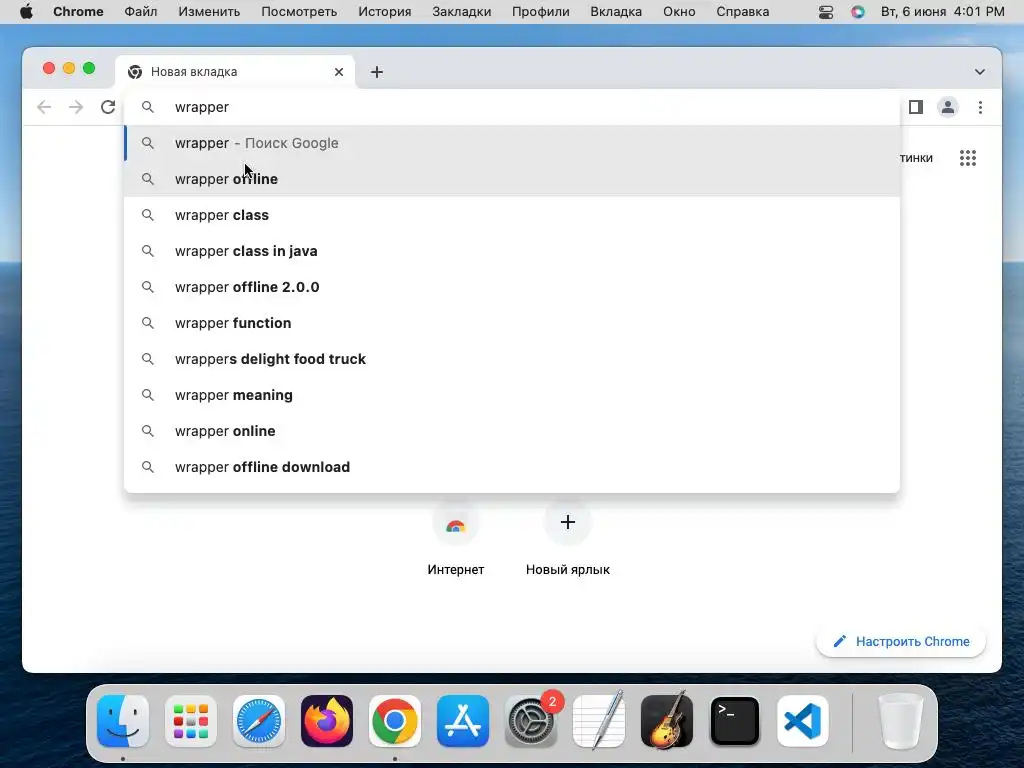Open the profile avatar icon
The image size is (1024, 768).
coord(948,107)
